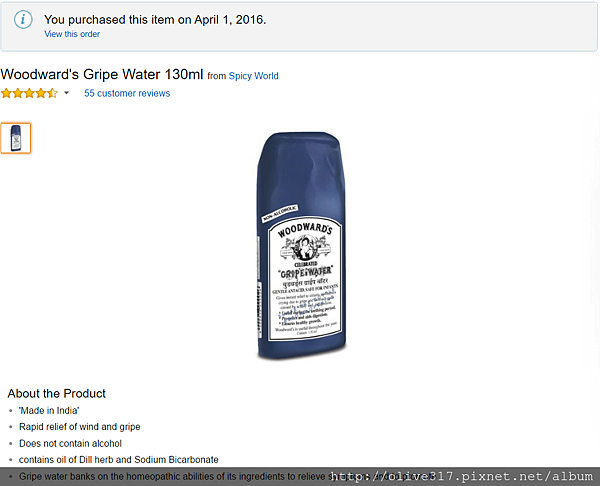
Task: Open the 55 customer reviews link
Action: point(127,93)
